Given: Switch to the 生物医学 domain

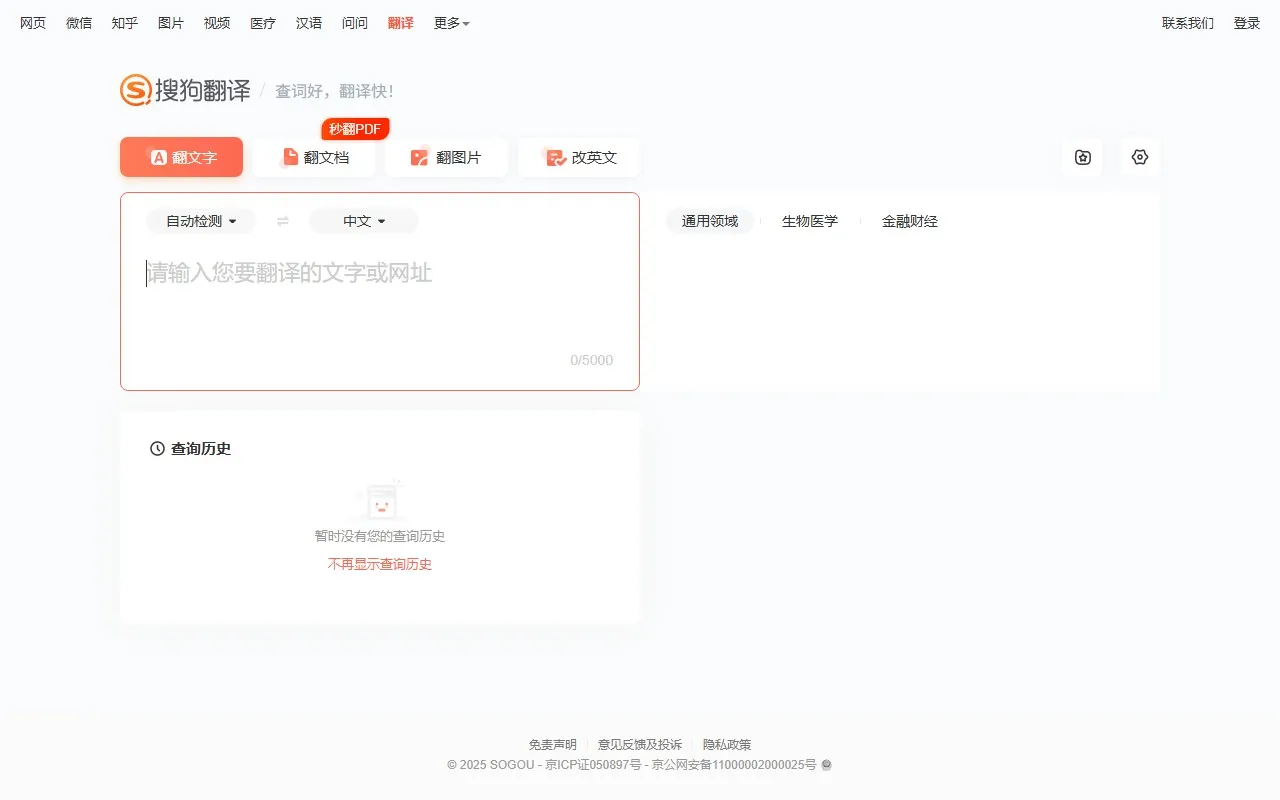Looking at the screenshot, I should tap(810, 221).
